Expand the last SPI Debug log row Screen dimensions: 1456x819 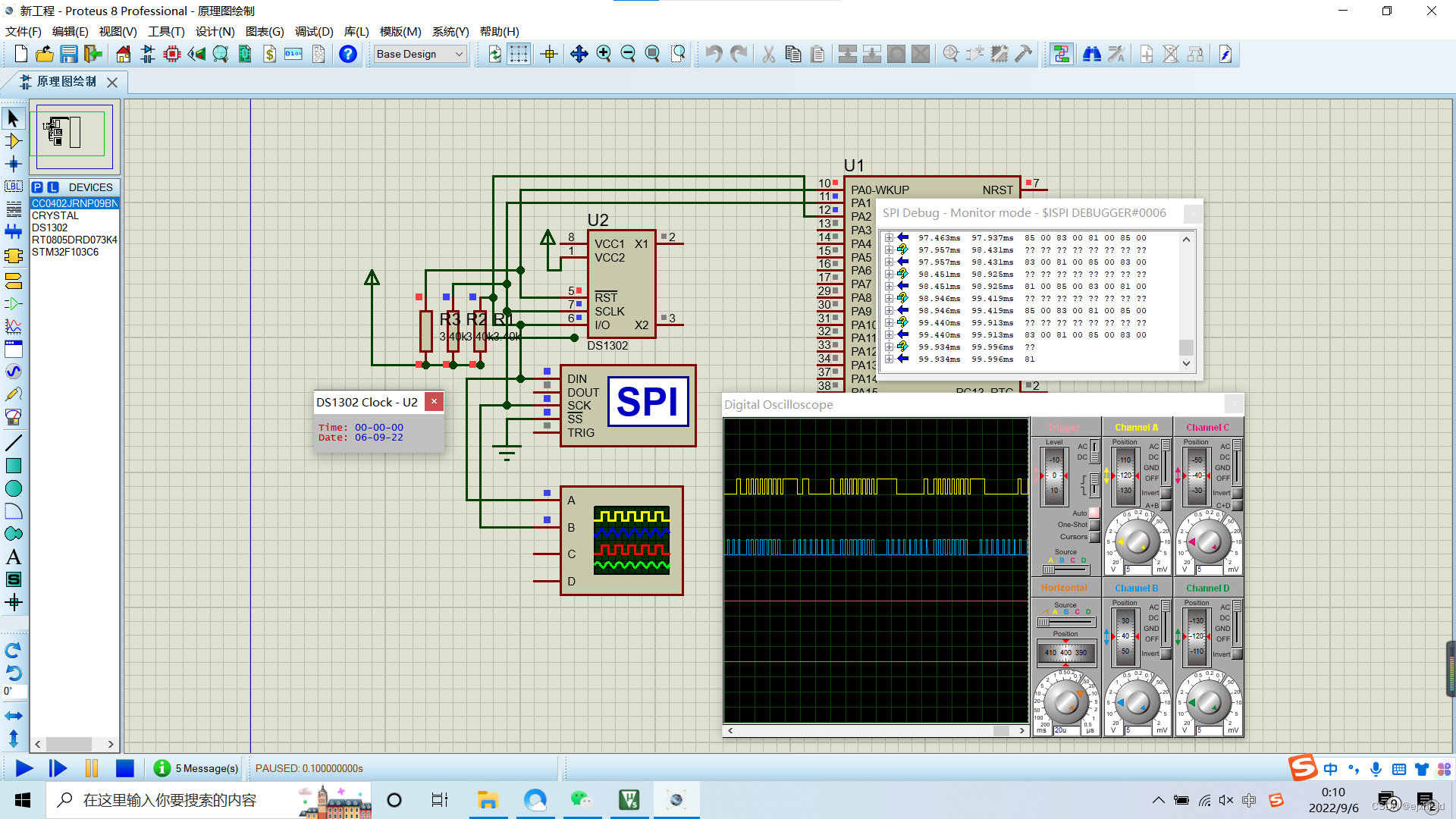click(x=889, y=359)
